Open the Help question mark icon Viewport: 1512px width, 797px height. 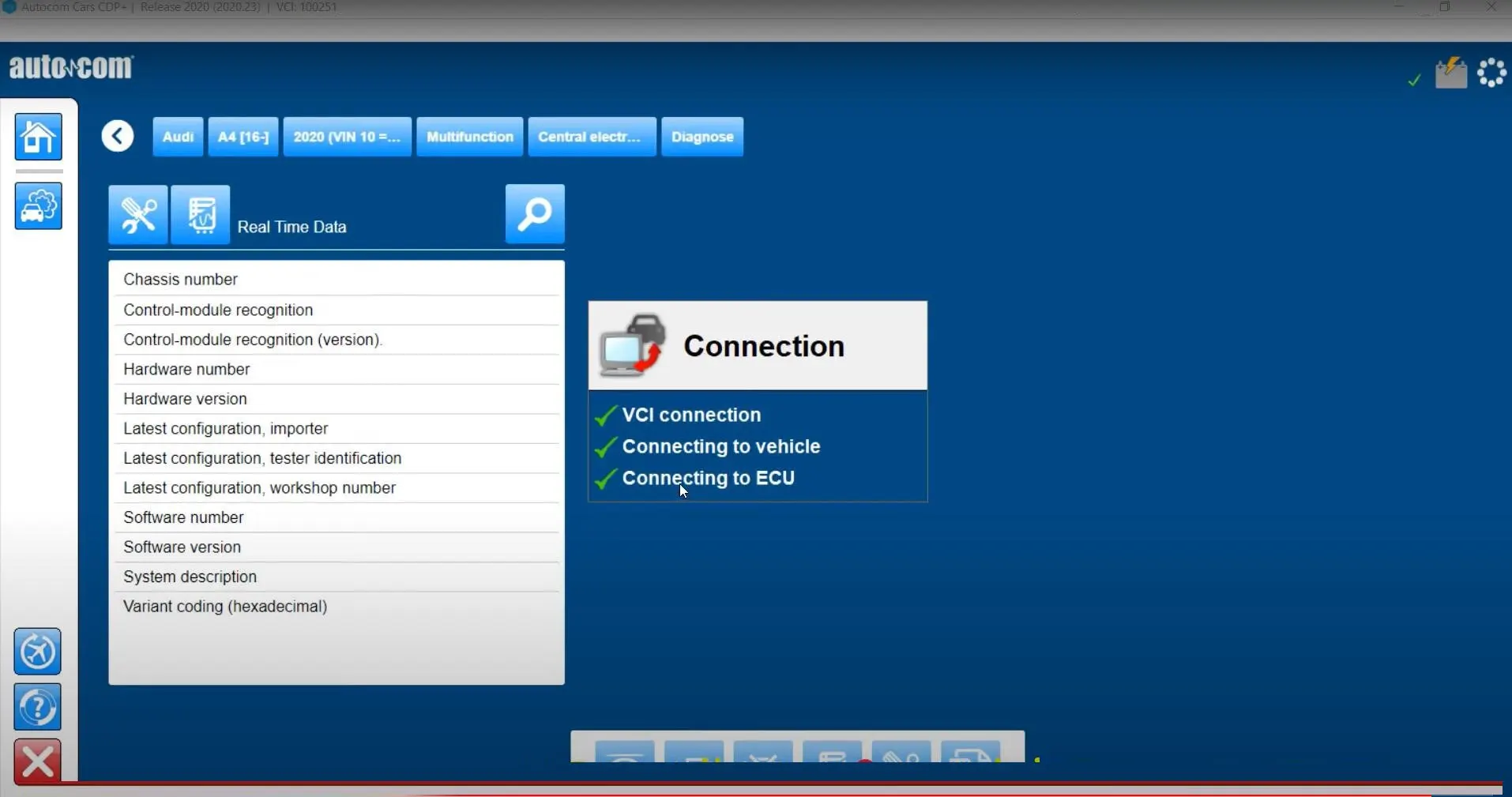coord(37,707)
